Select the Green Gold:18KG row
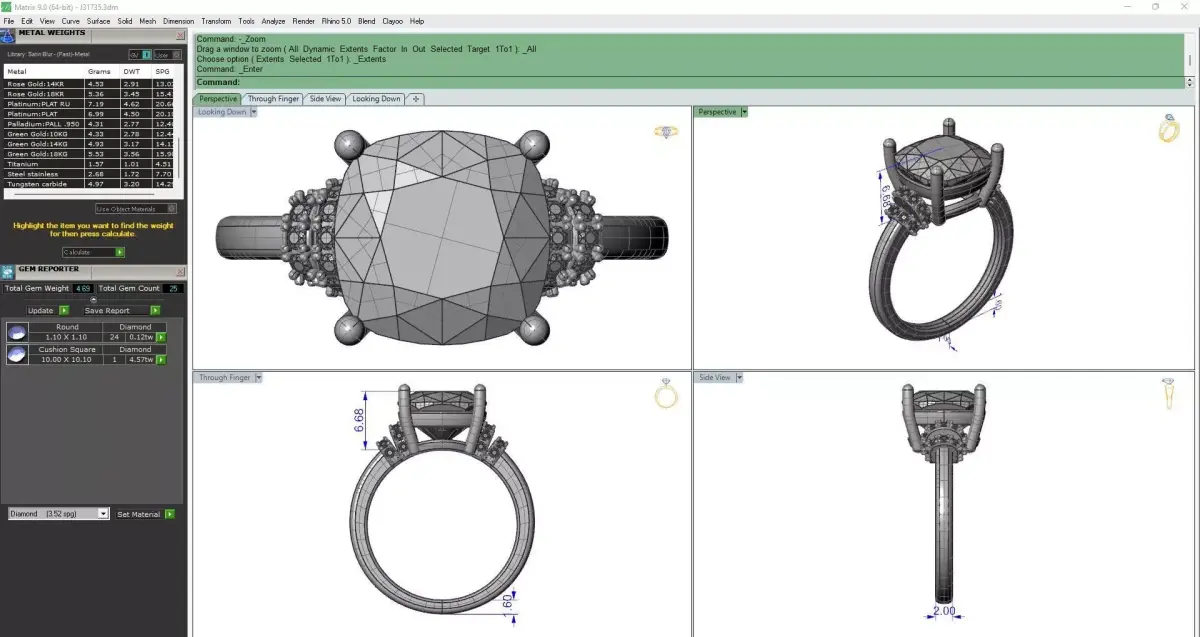 [89, 154]
